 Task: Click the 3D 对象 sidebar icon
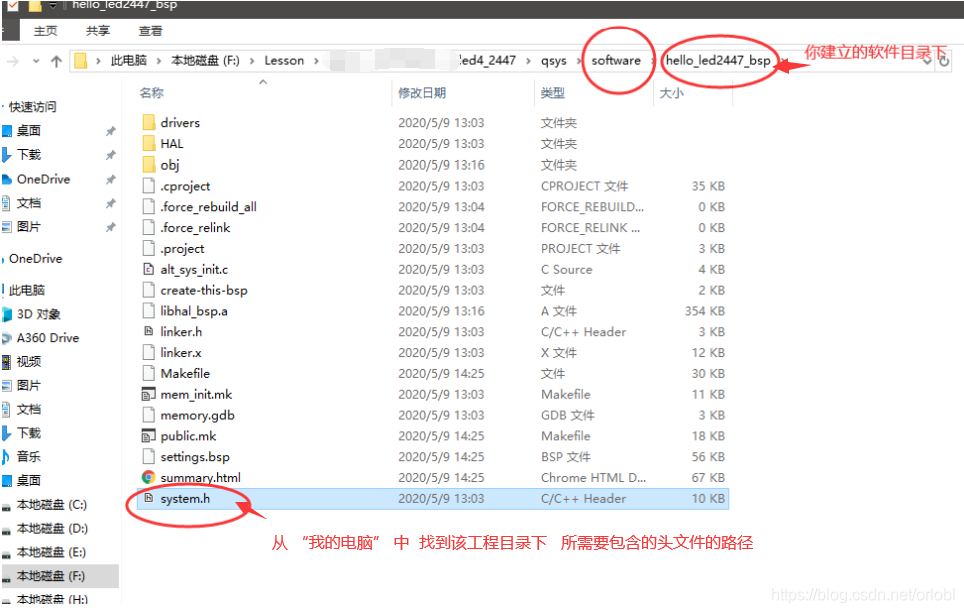(x=7, y=314)
